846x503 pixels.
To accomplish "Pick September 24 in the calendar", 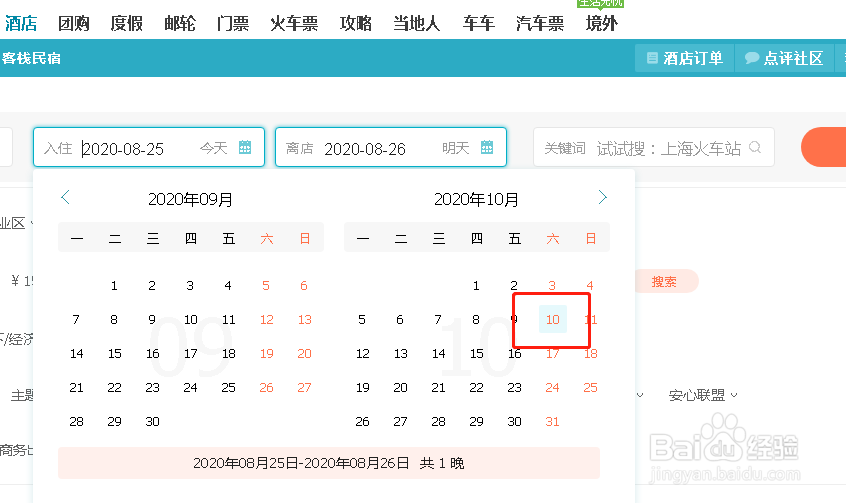I will pos(190,388).
